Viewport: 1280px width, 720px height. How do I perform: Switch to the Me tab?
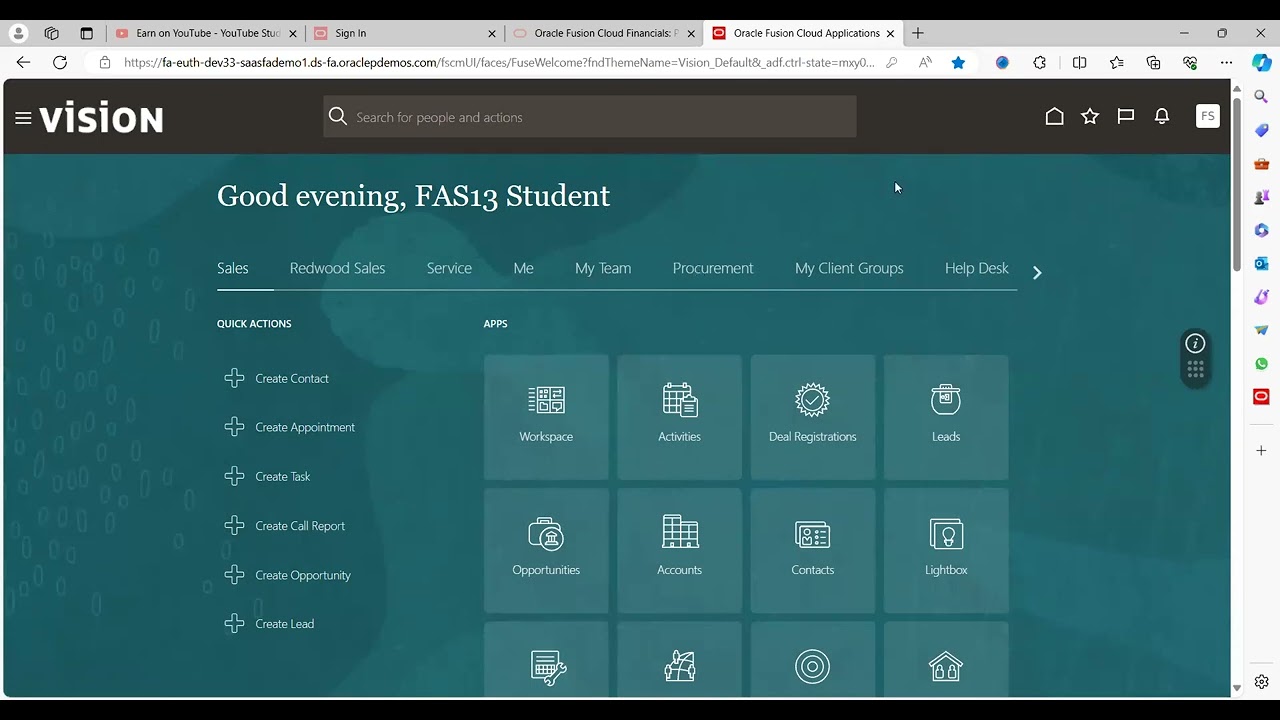[523, 268]
